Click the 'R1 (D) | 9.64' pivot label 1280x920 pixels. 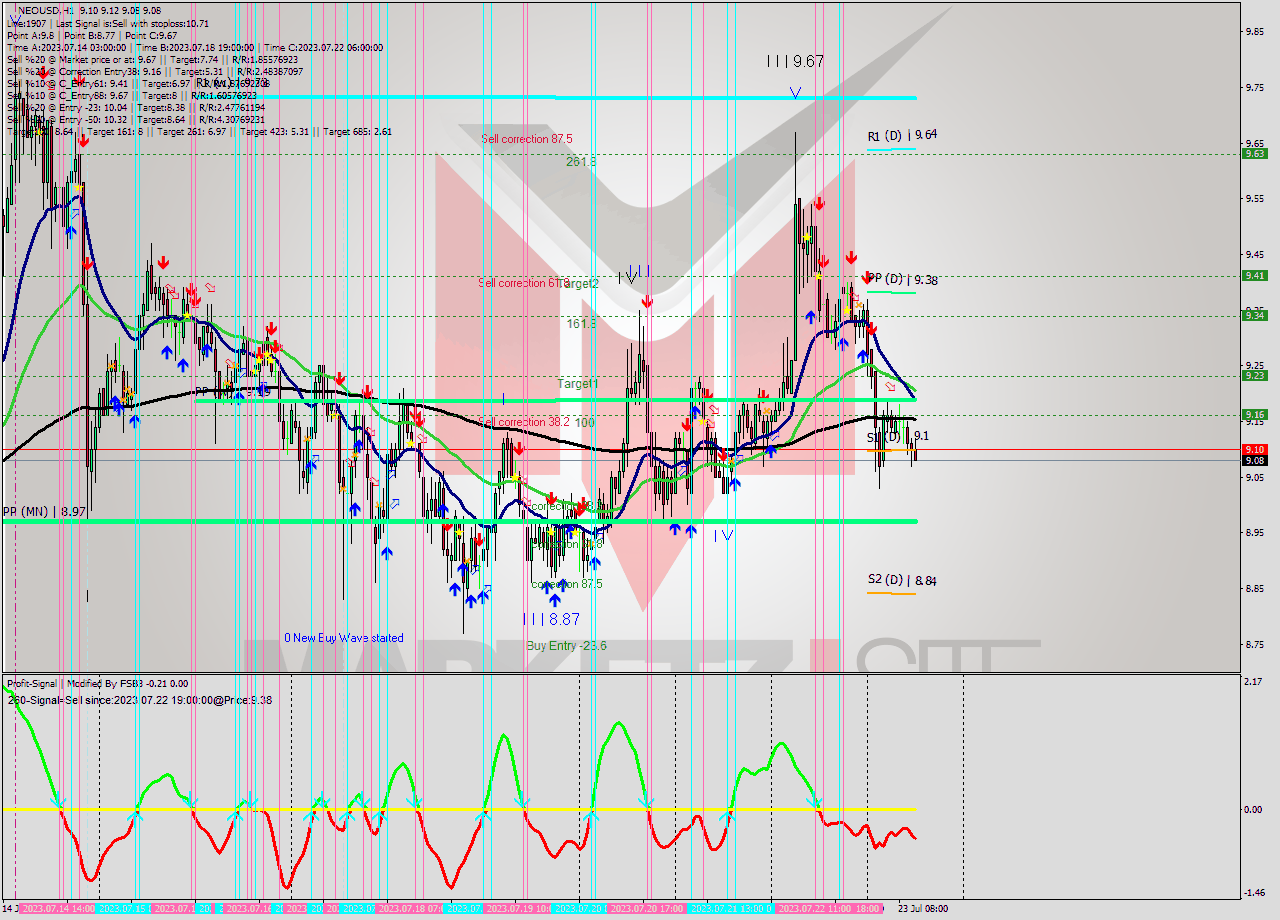coord(902,134)
